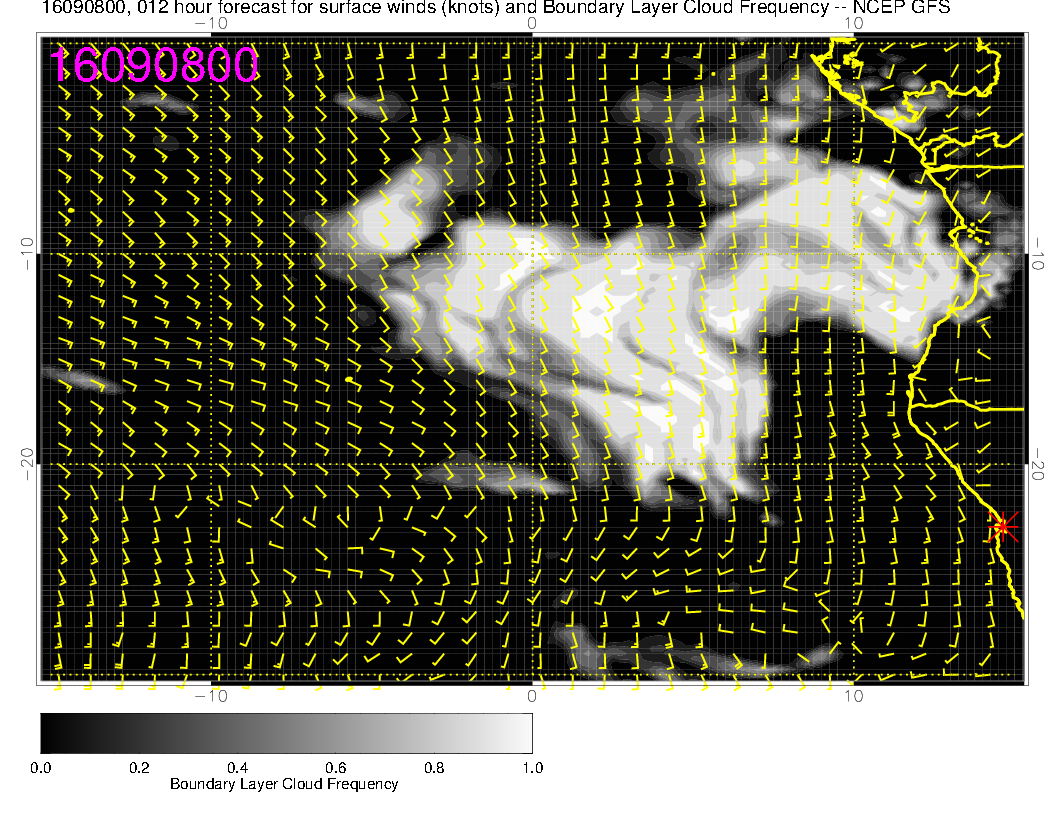This screenshot has width=1056, height=816.
Task: Click the black end of the colorbar
Action: tap(48, 732)
